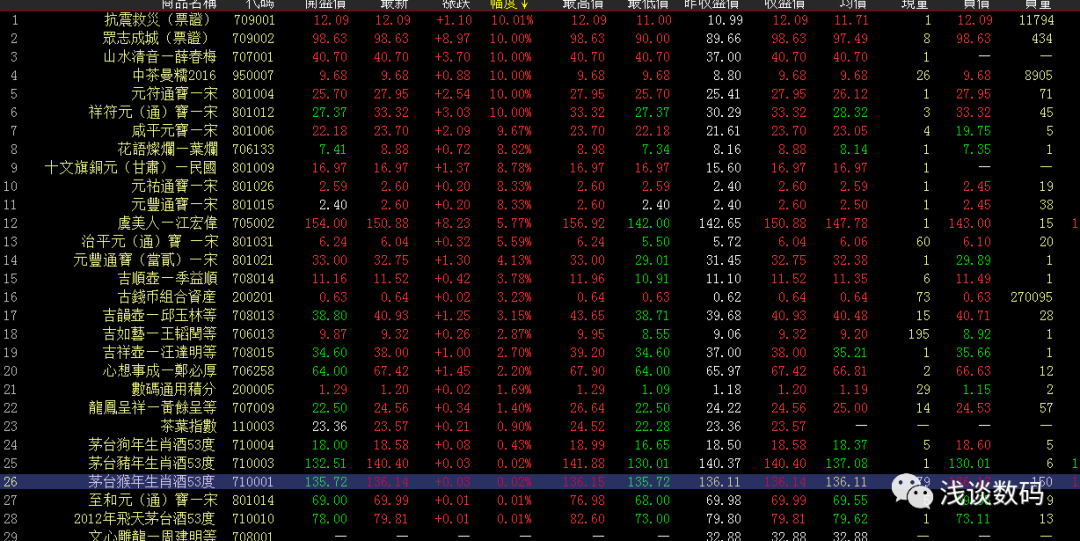
Task: Sort by the yellow 幅度 column header
Action: [x=510, y=4]
